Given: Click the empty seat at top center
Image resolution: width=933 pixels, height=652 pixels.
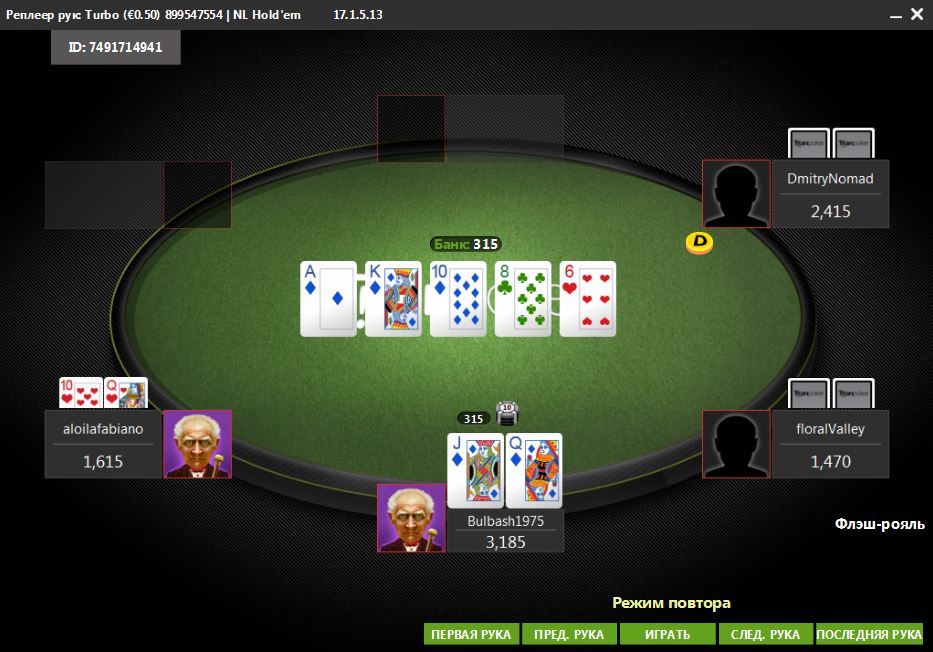Looking at the screenshot, I should (x=470, y=128).
